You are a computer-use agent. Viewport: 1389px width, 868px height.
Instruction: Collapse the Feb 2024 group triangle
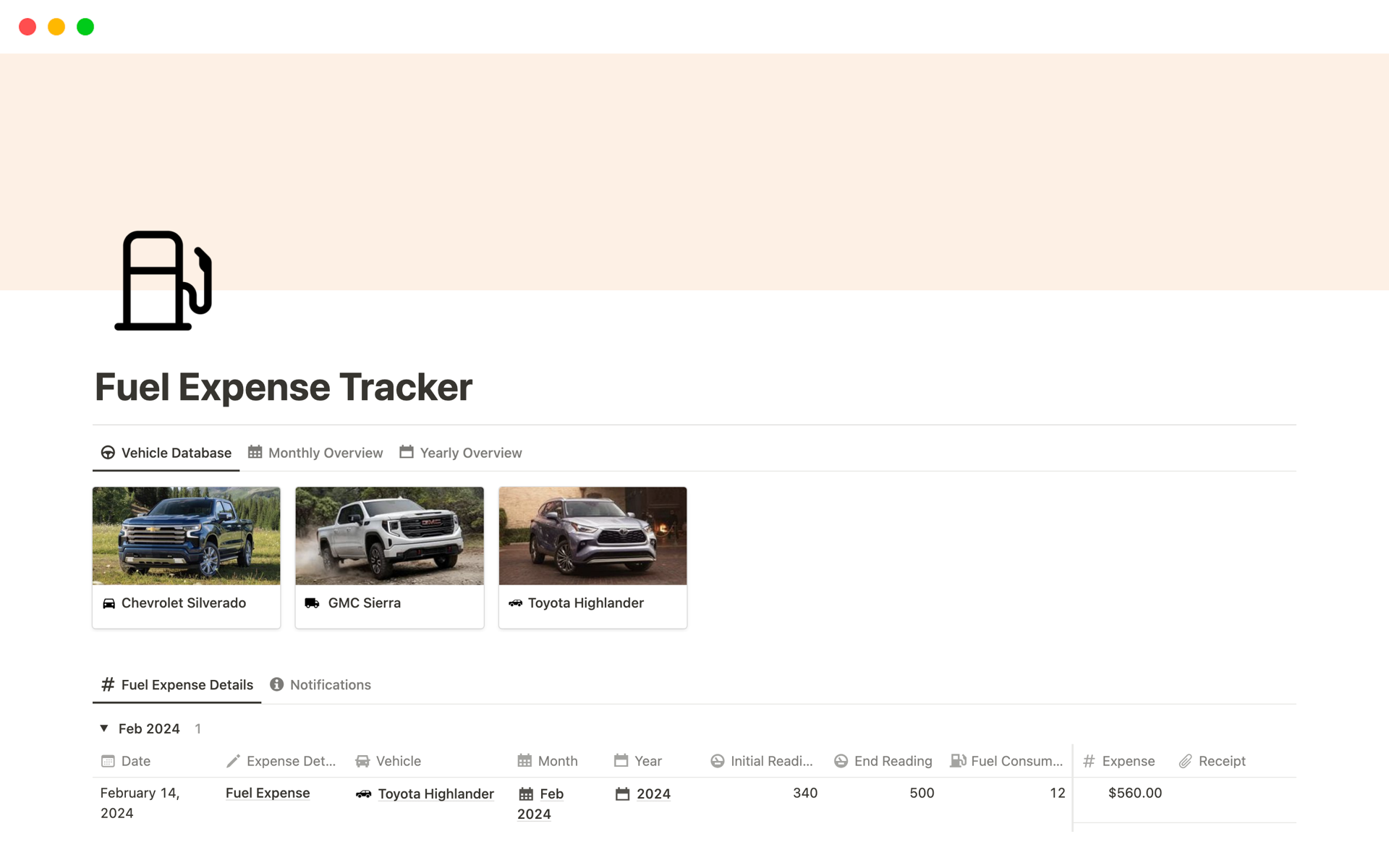click(x=103, y=728)
